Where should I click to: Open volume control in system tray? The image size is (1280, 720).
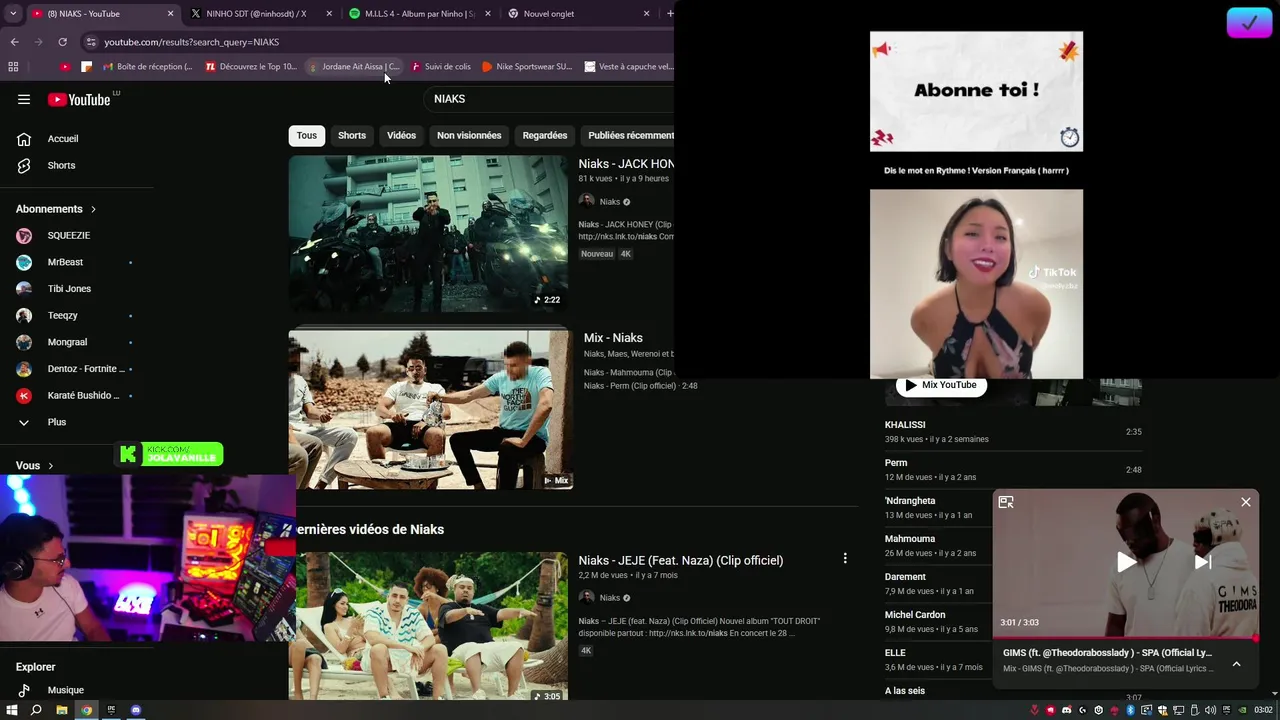click(x=1211, y=710)
